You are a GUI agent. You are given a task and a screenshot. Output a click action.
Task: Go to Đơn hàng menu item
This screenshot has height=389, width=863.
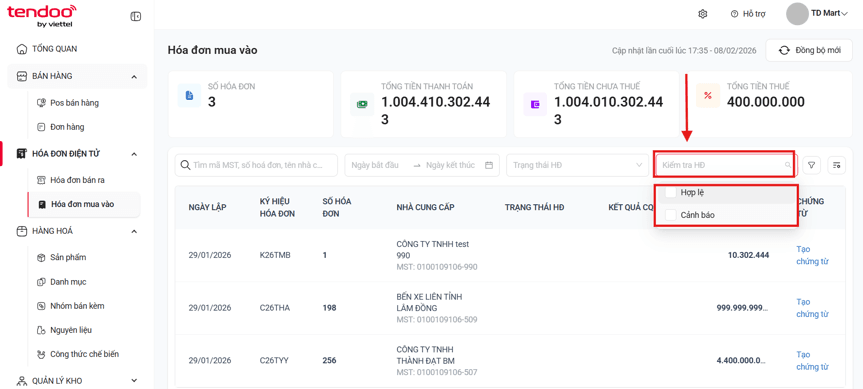67,127
